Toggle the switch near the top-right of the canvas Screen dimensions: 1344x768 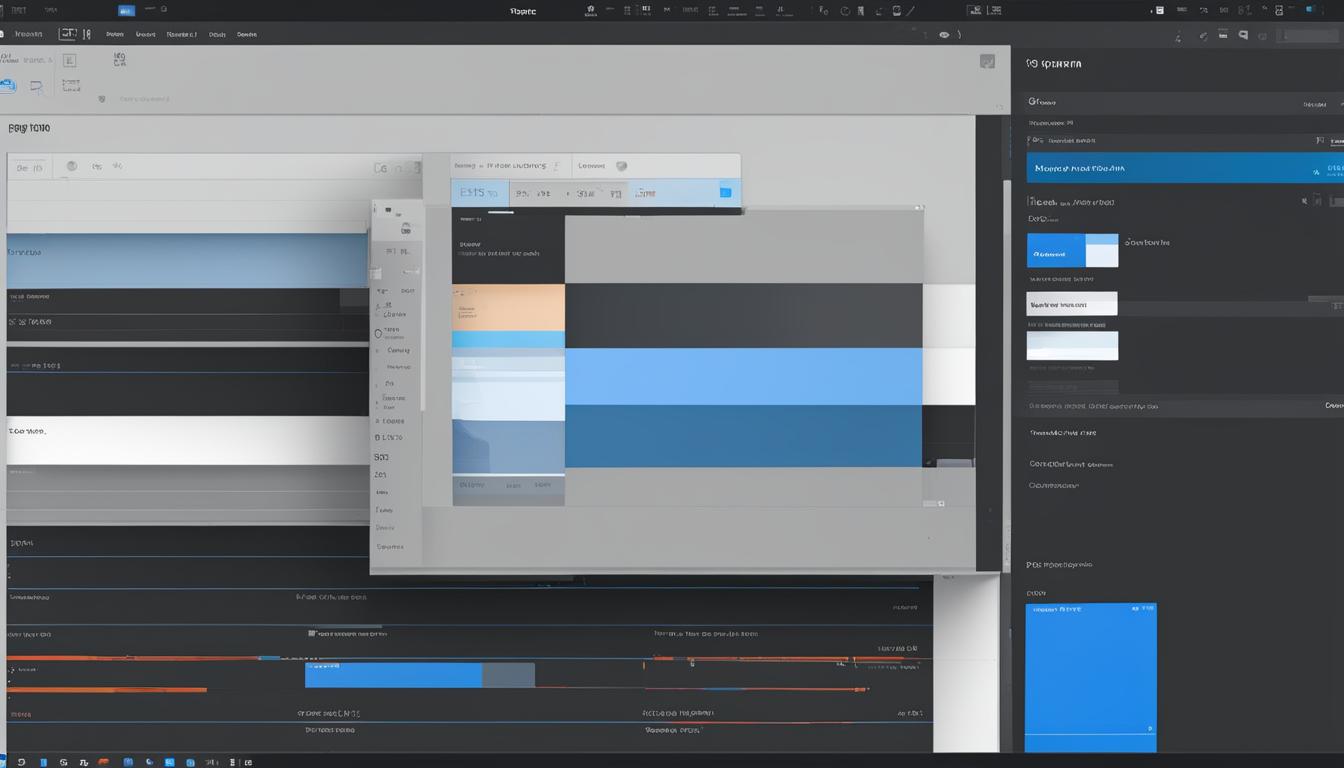621,166
